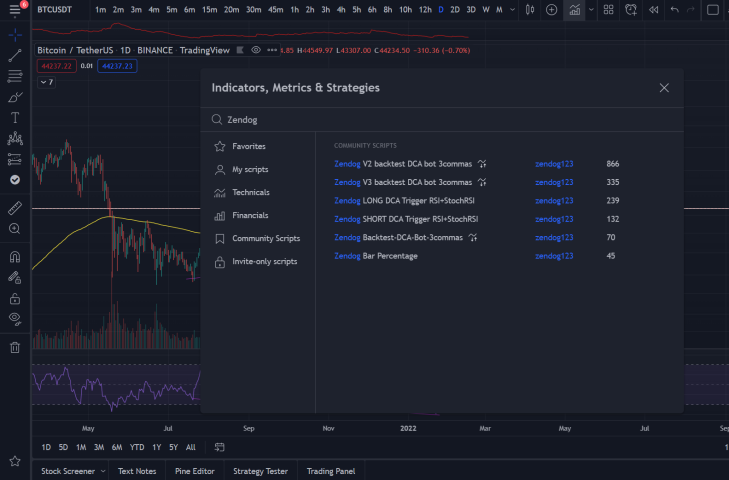Open the Pine Editor tab
The width and height of the screenshot is (729, 480).
pos(194,471)
